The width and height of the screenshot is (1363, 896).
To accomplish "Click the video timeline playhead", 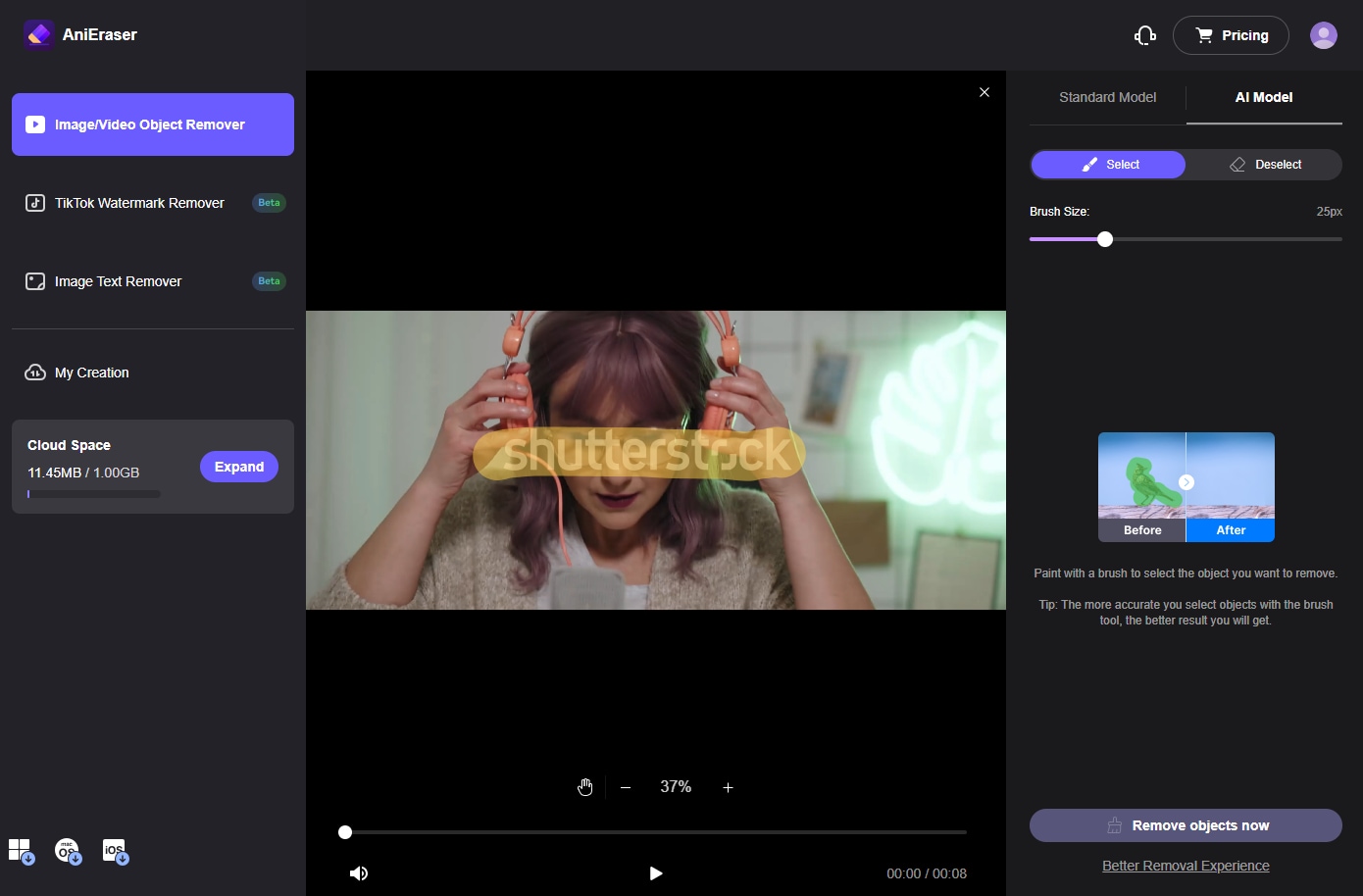I will [x=345, y=832].
